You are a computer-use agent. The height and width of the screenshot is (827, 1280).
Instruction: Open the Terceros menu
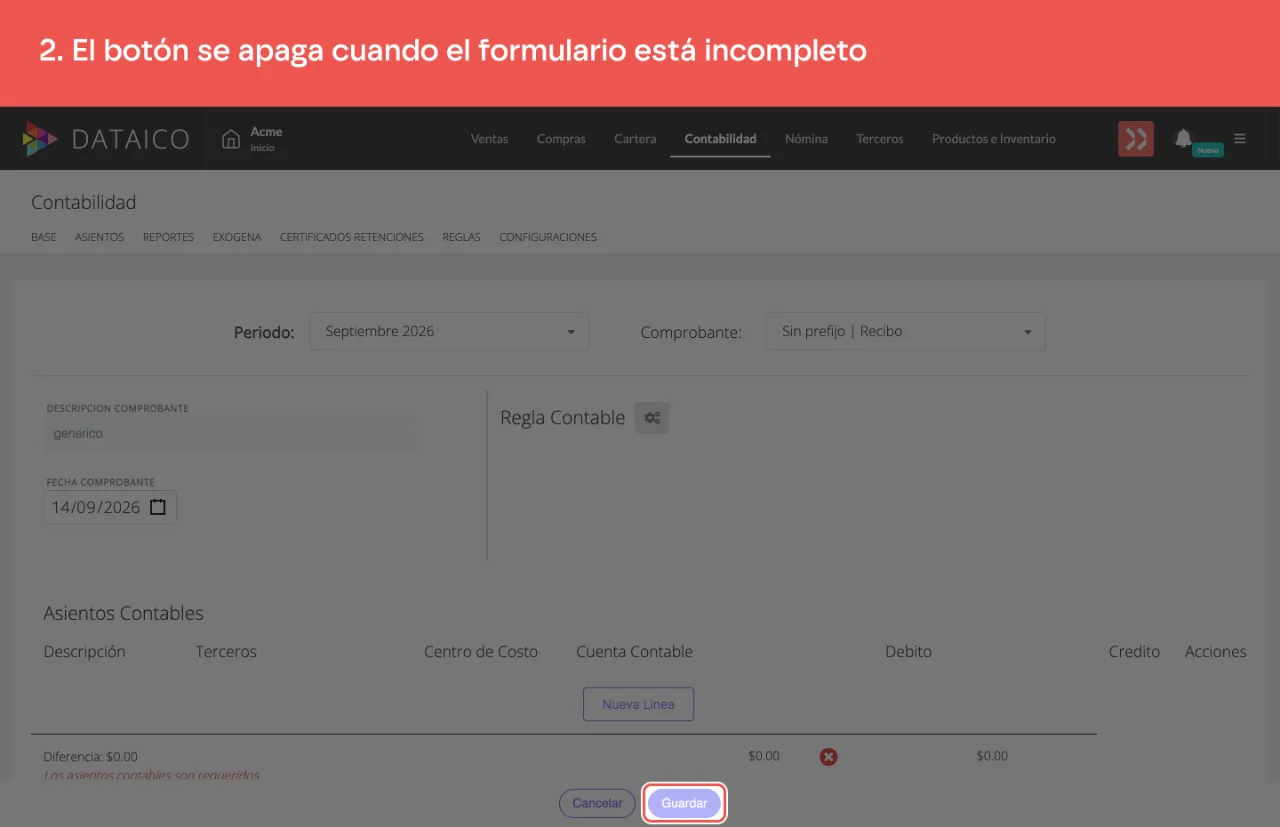[x=880, y=139]
